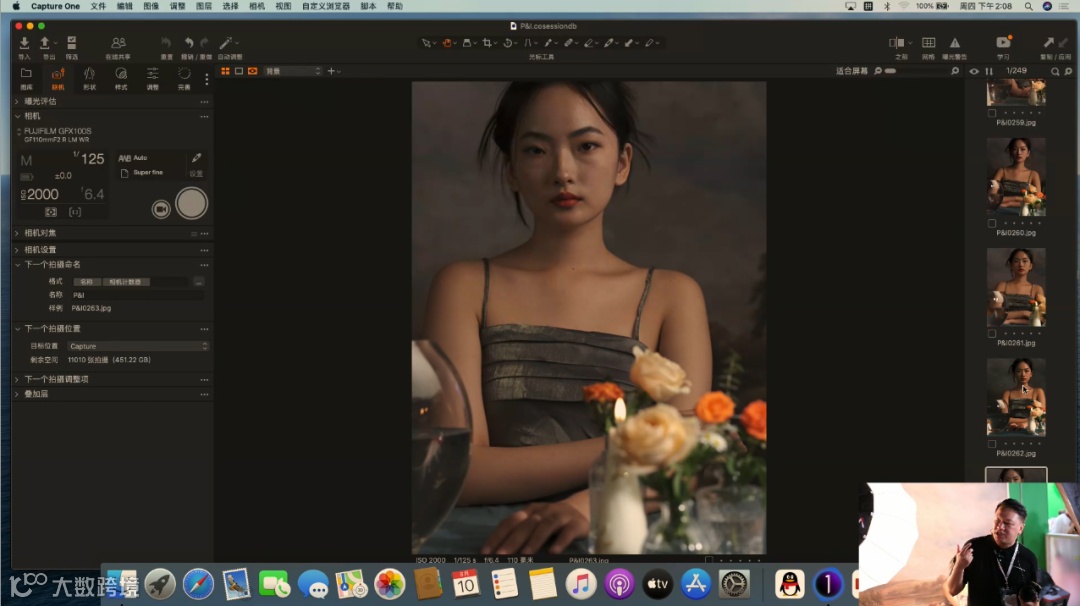The image size is (1080, 606).
Task: Expand the 叠加层 panel
Action: pos(17,394)
